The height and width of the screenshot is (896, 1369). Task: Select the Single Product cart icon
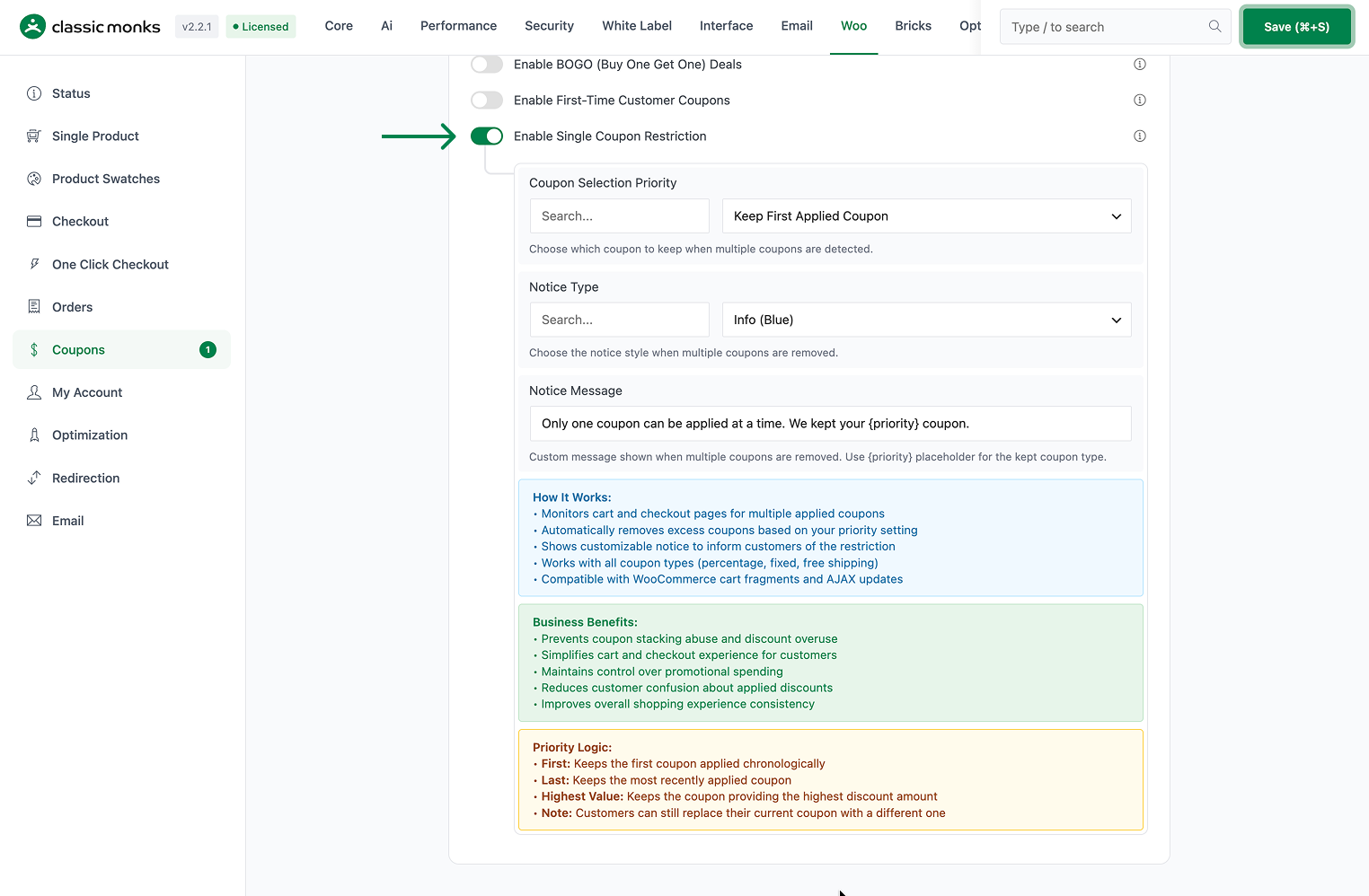pos(34,136)
